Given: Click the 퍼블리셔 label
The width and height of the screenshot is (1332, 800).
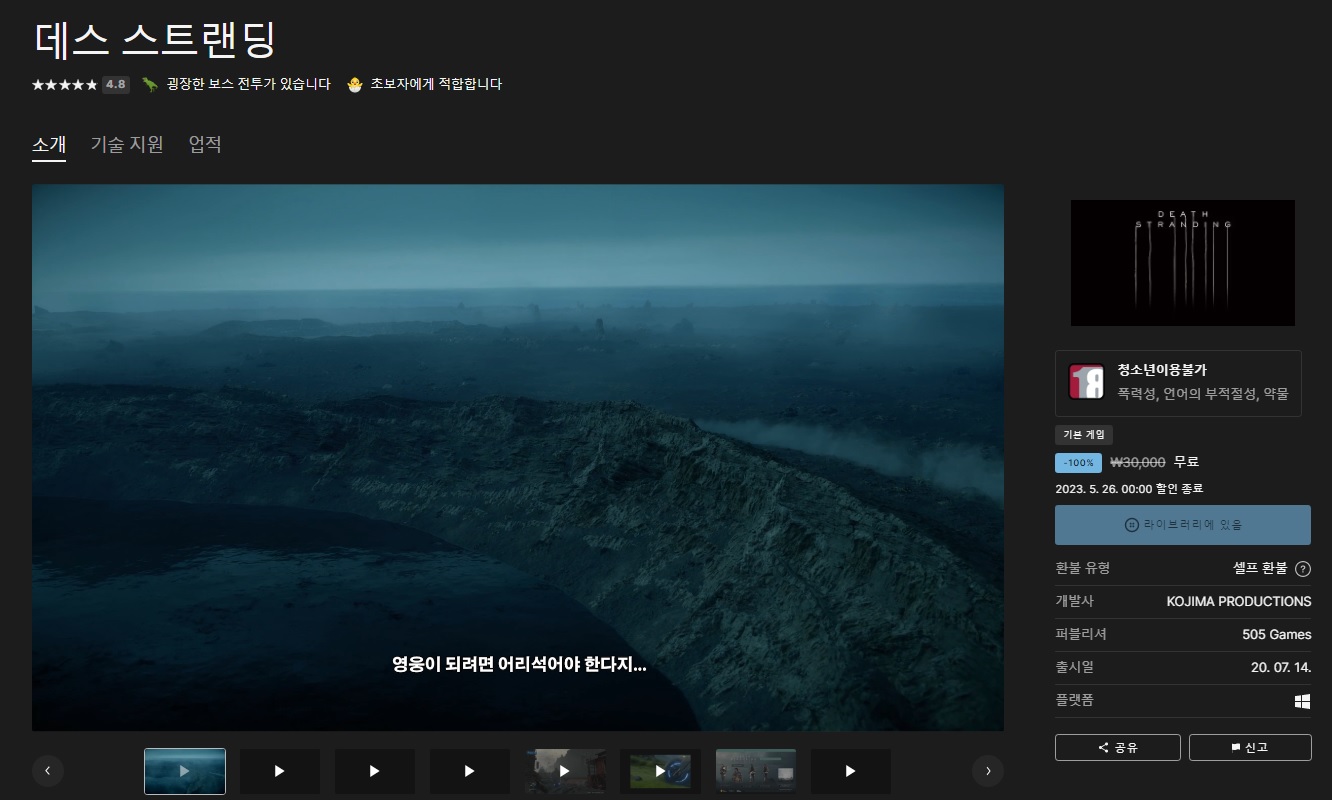Looking at the screenshot, I should click(x=1081, y=634).
